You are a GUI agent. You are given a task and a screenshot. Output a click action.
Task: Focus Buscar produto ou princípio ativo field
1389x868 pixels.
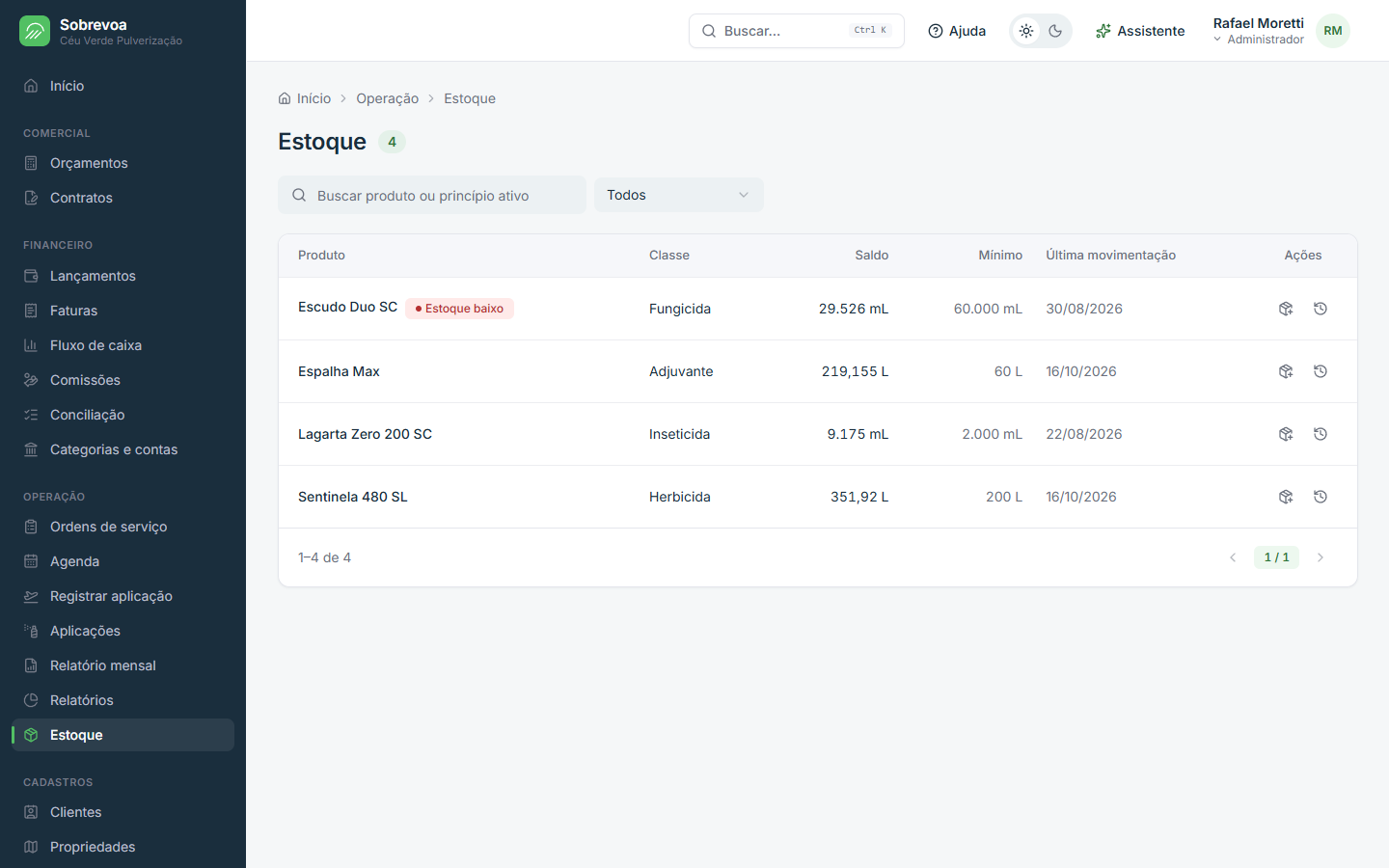[x=432, y=195]
